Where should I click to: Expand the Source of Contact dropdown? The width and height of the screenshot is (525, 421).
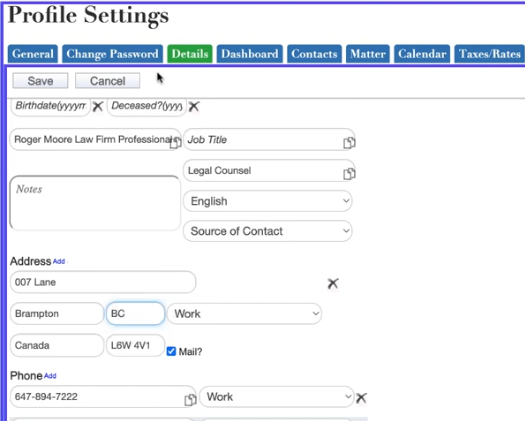[268, 231]
